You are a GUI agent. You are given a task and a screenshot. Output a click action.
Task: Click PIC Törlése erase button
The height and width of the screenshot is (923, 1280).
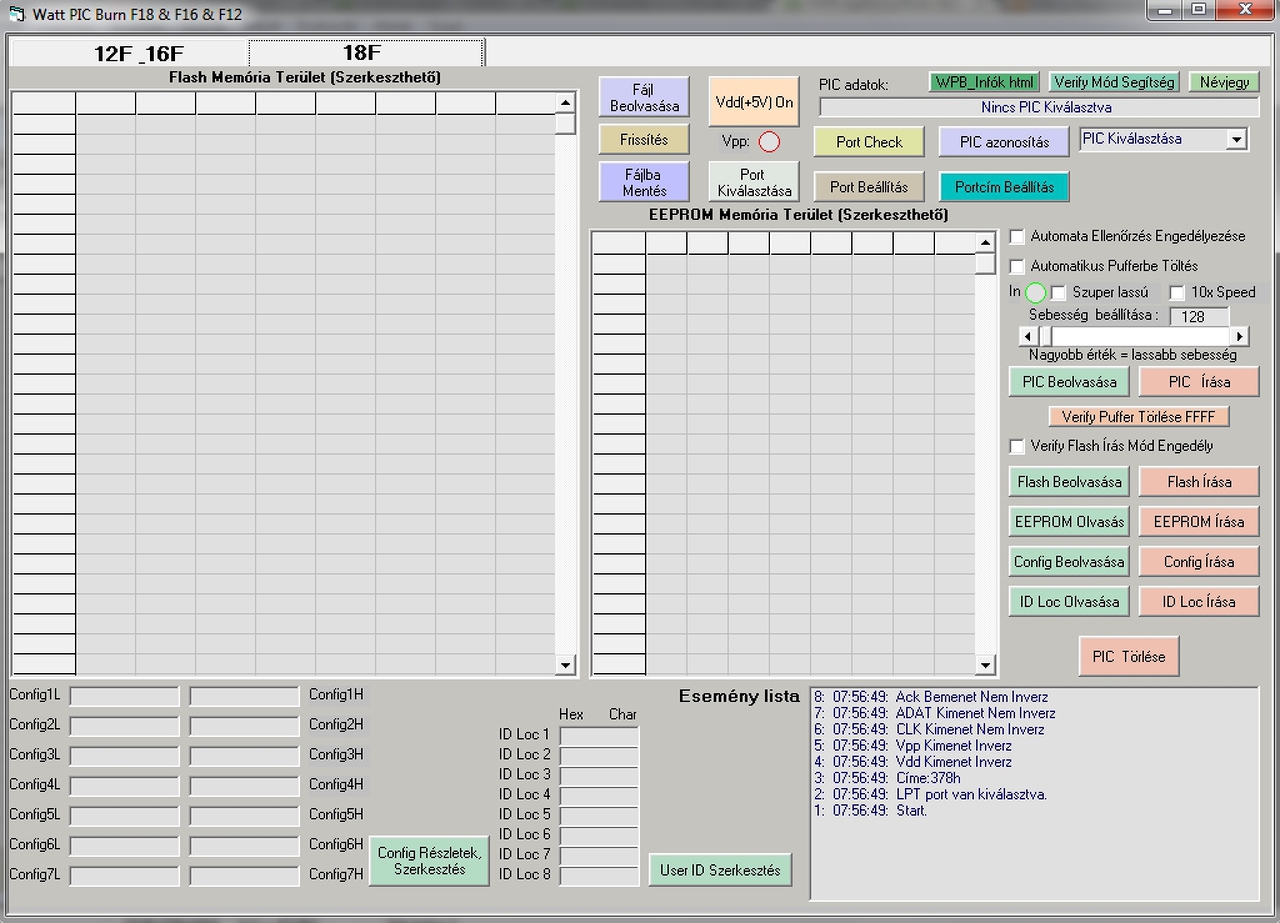point(1129,657)
